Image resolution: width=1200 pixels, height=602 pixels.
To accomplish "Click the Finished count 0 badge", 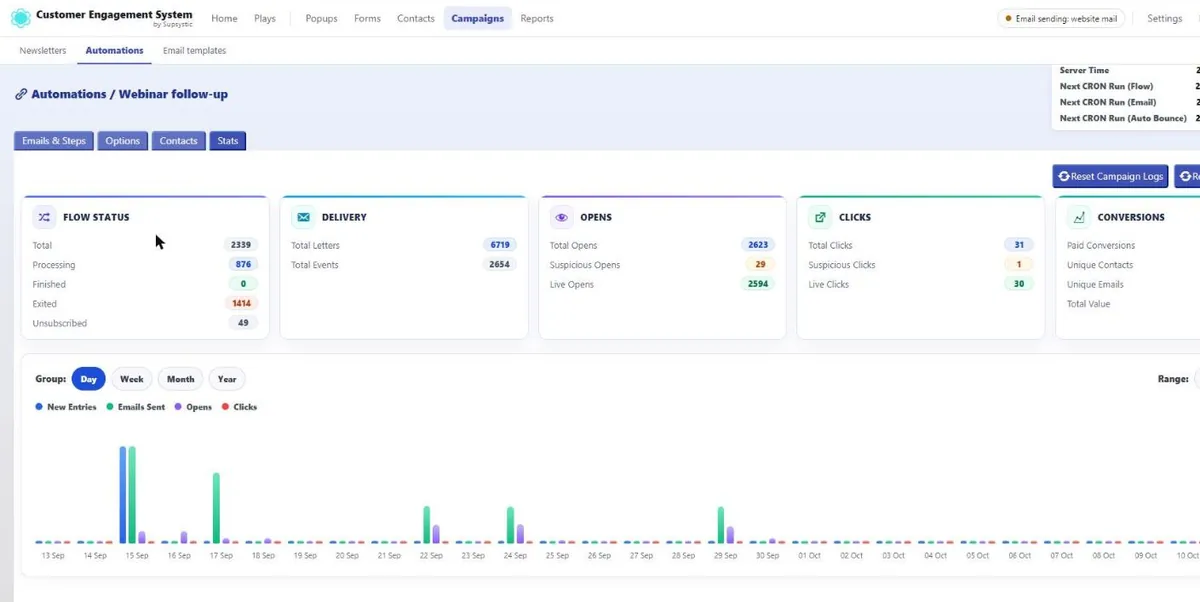I will tap(243, 284).
